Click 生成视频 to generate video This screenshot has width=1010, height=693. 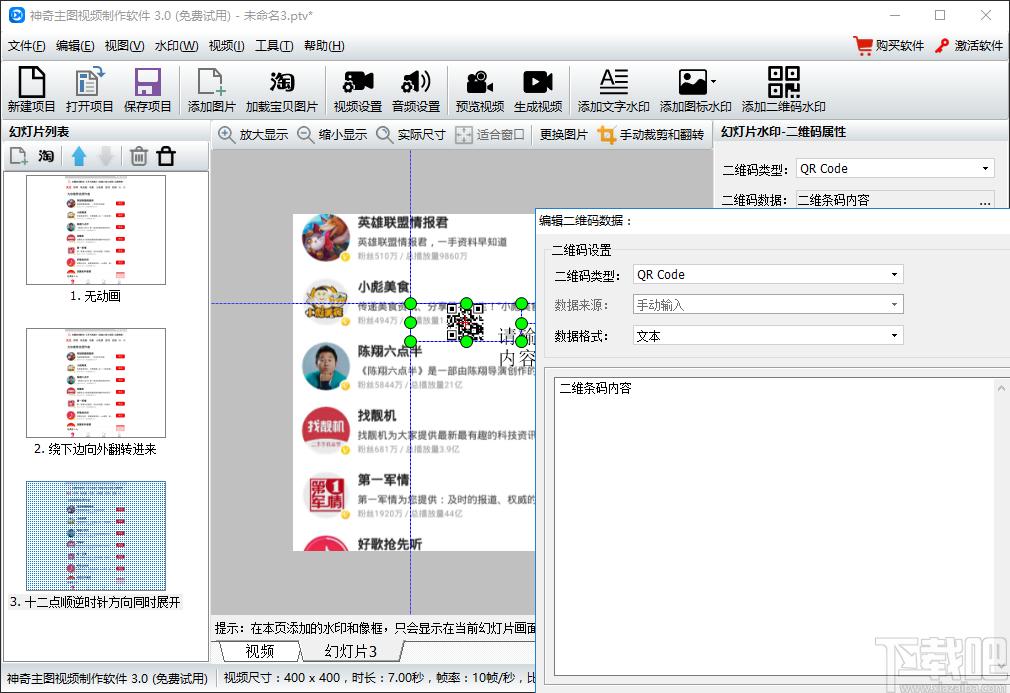538,90
